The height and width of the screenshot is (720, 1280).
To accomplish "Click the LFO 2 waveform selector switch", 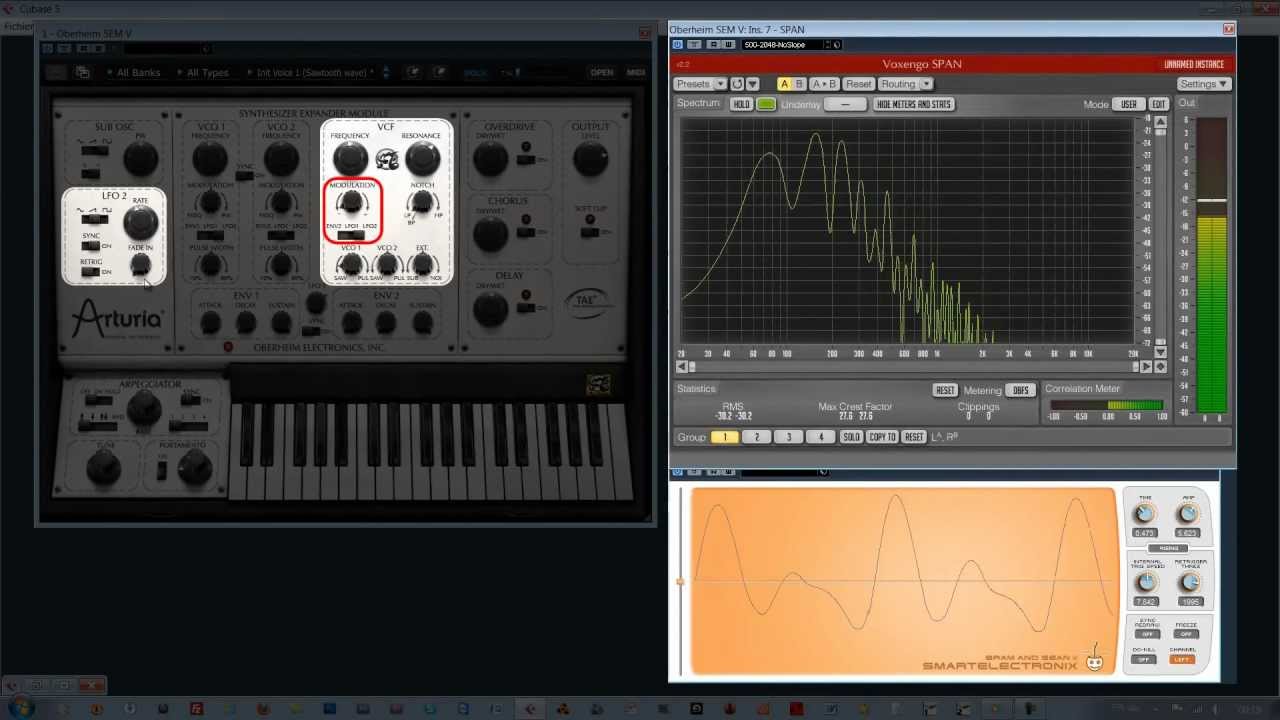I will point(96,219).
